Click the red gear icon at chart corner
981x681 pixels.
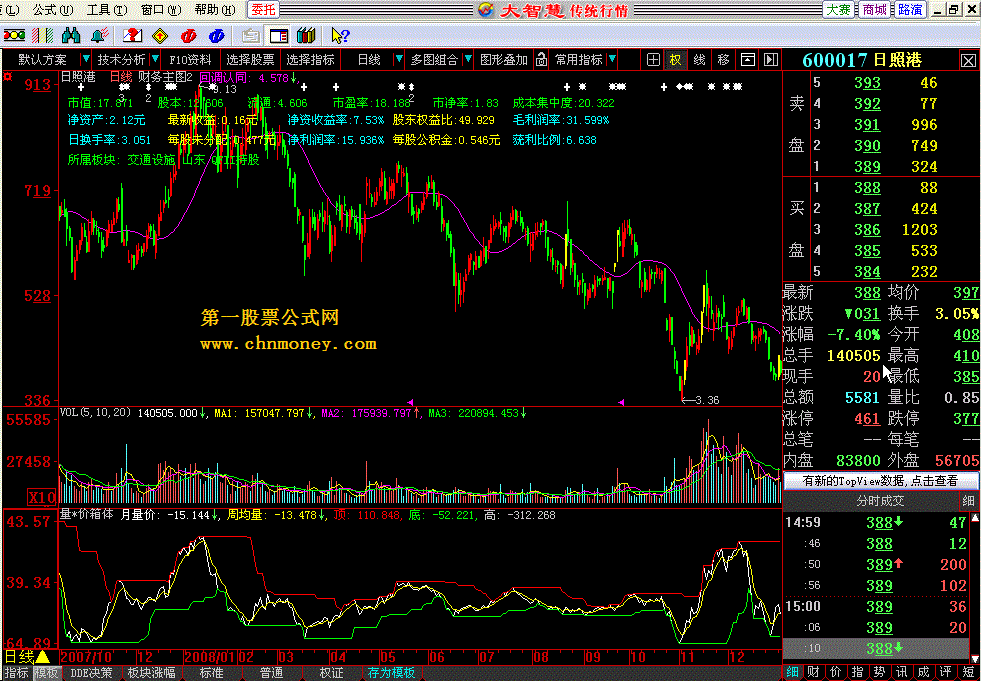click(8, 77)
